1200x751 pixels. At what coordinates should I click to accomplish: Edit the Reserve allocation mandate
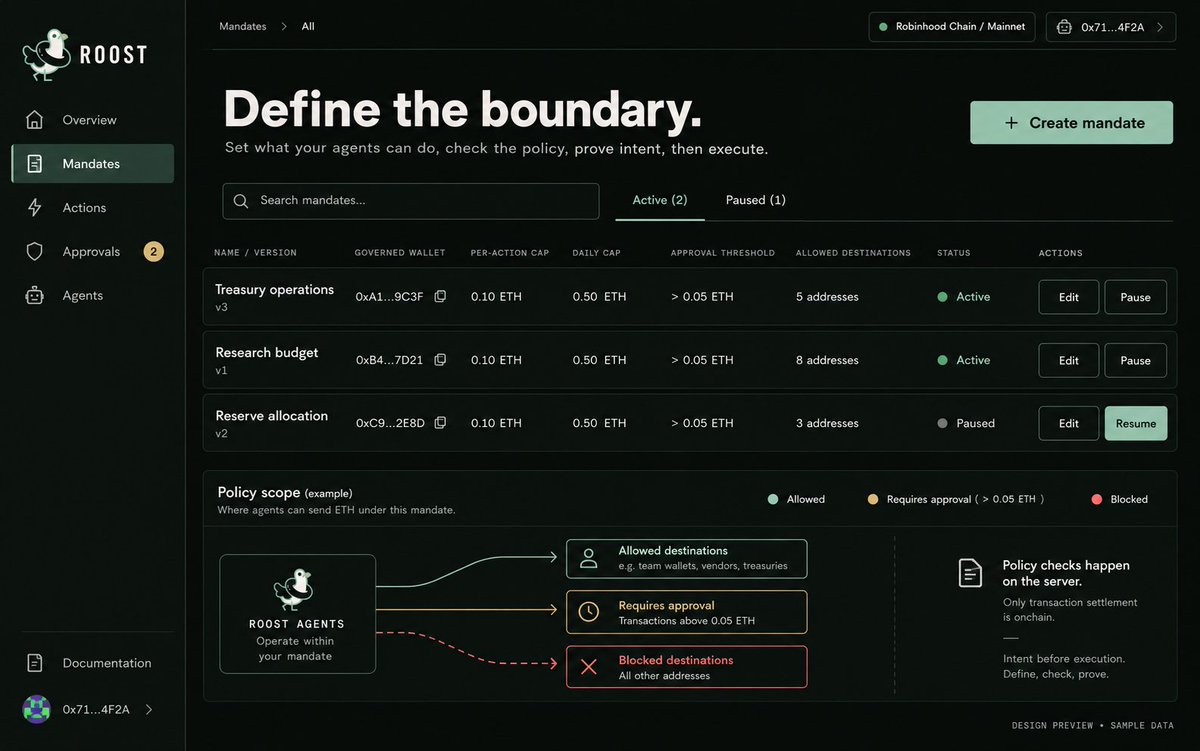[x=1068, y=423]
